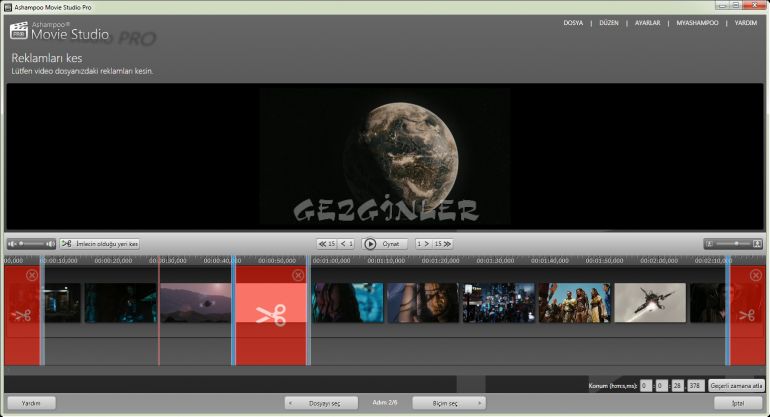
Task: Select blue marker after first cut region
Action: 42,312
